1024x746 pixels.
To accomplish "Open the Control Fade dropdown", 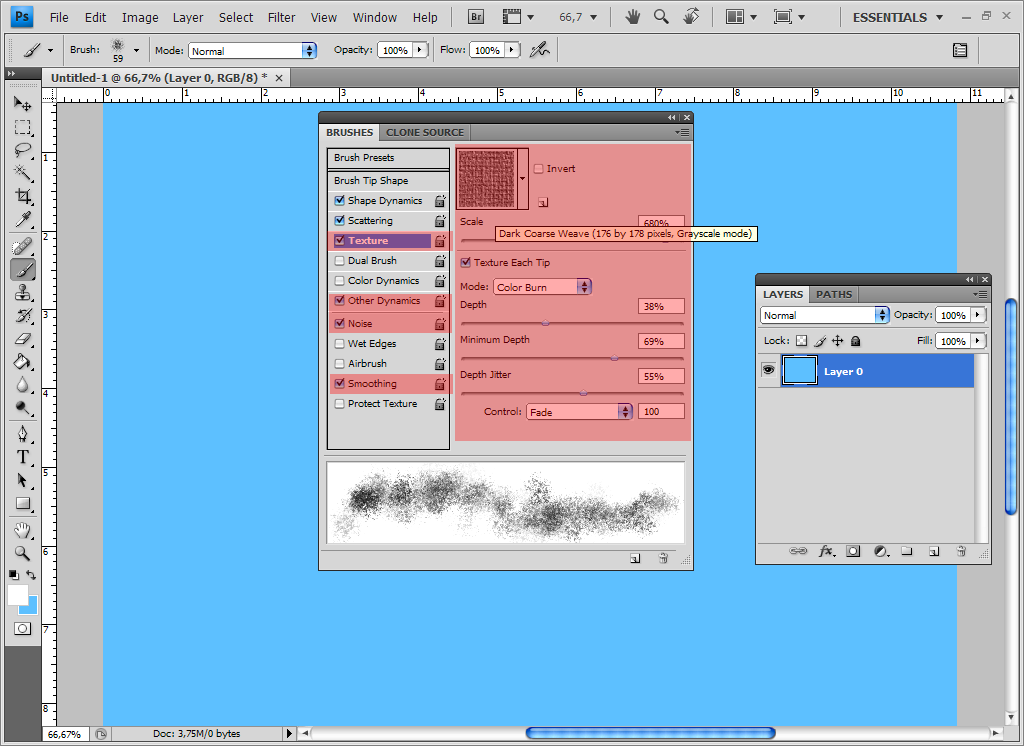I will [579, 412].
